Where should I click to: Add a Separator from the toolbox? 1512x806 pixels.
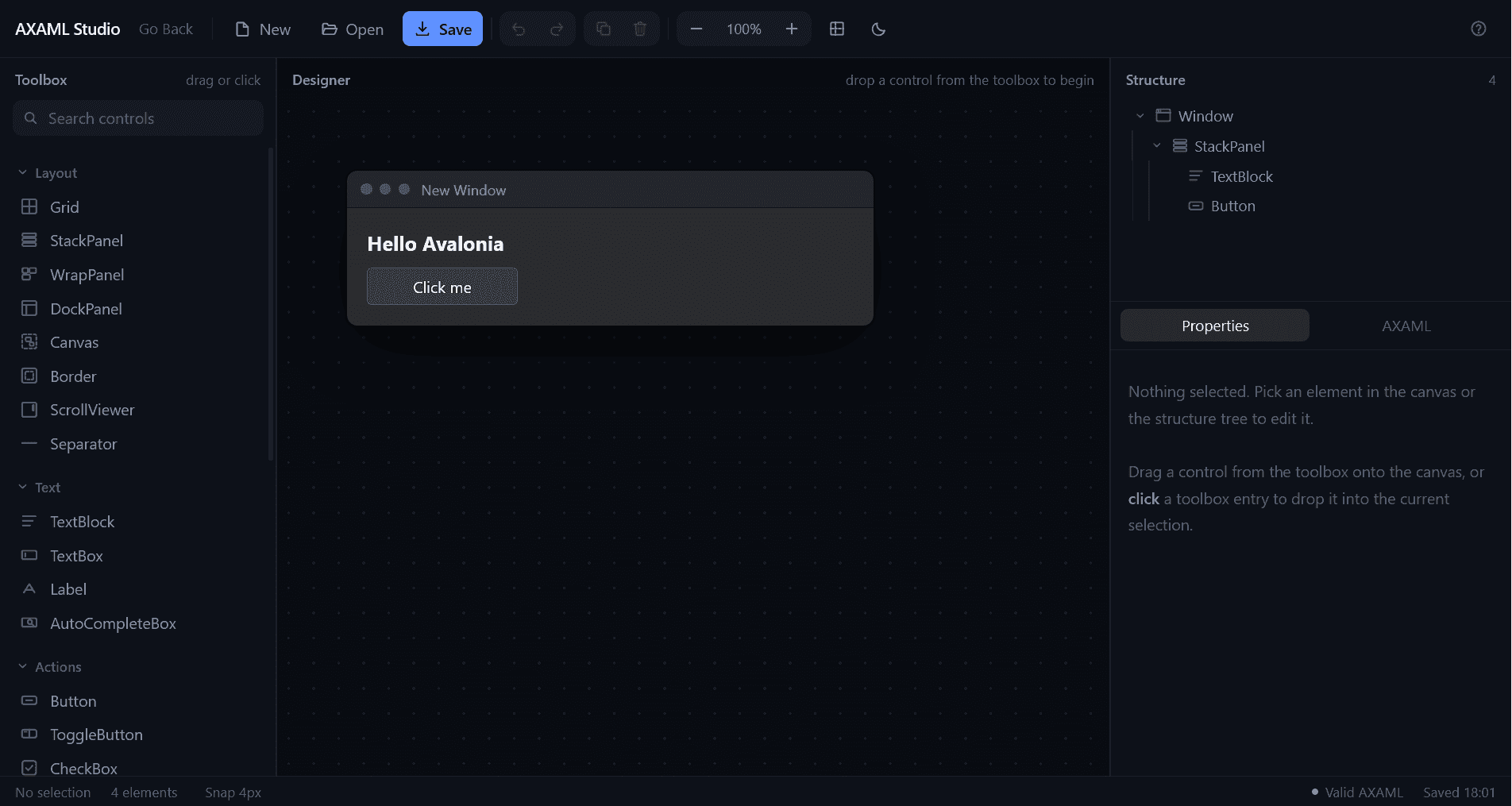click(x=138, y=444)
